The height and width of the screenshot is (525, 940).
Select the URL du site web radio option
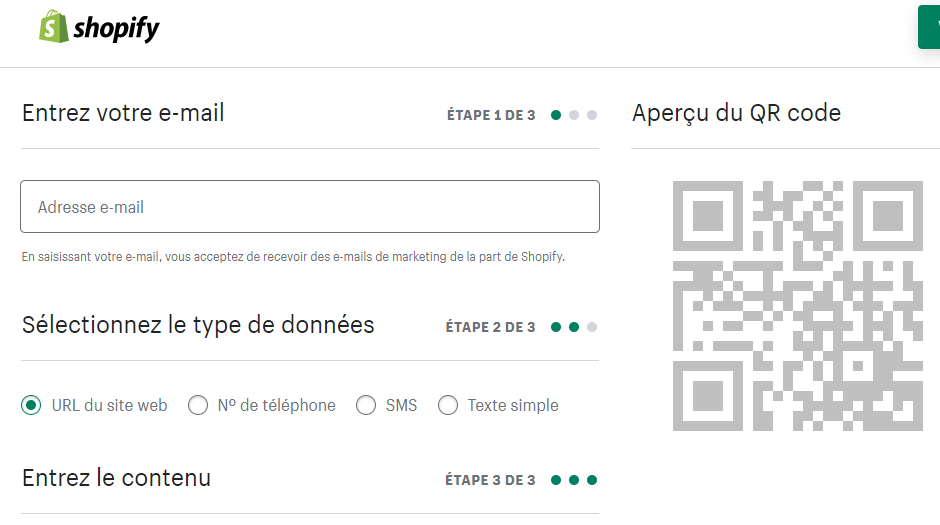point(32,405)
